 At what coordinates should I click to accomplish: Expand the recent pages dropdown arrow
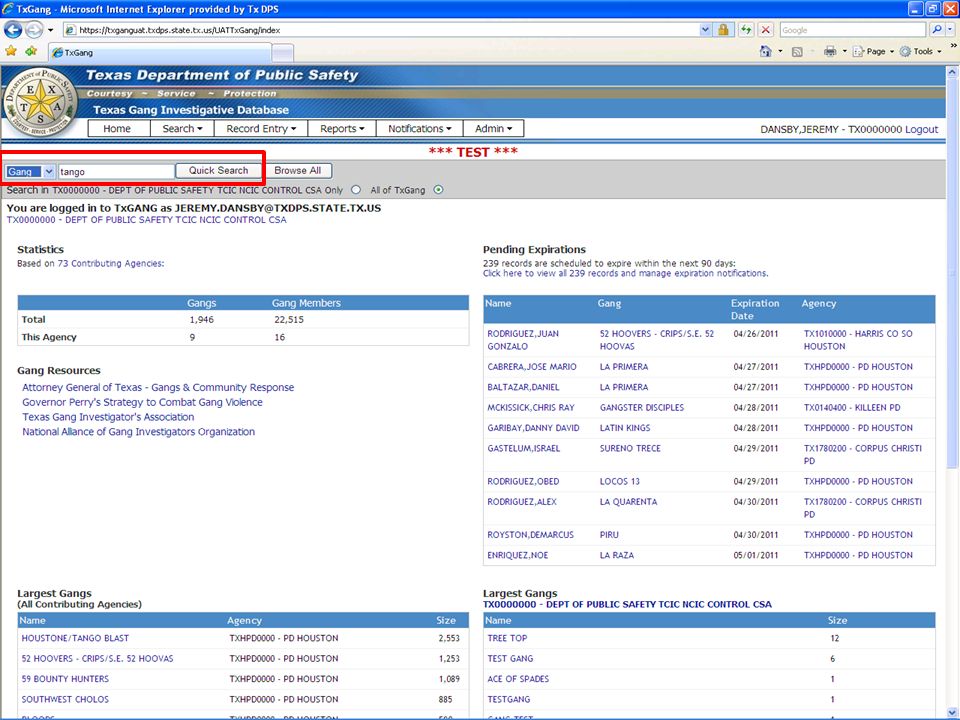coord(51,29)
